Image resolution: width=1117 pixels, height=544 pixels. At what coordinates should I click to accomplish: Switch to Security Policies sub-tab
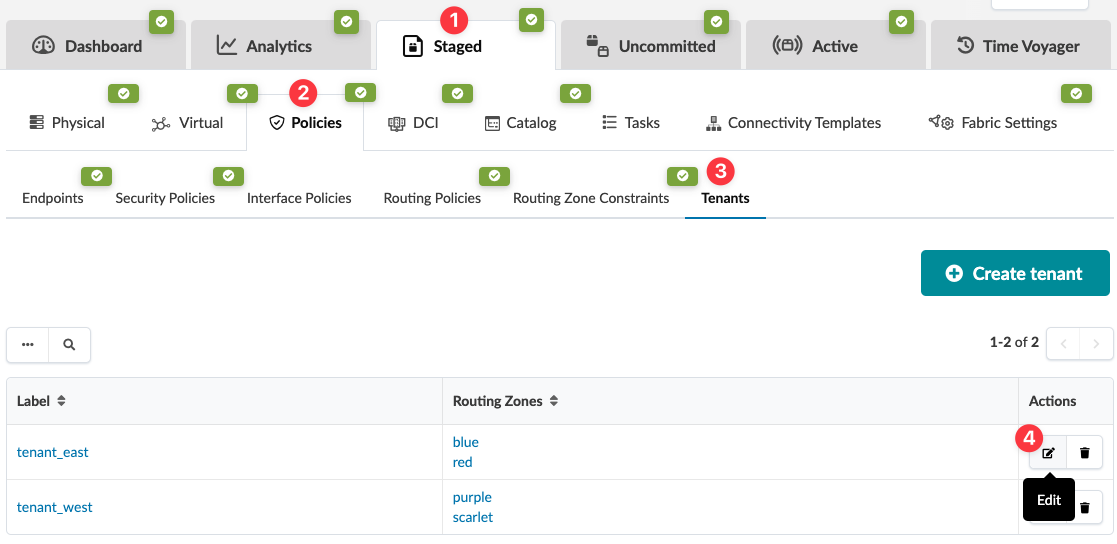[165, 198]
